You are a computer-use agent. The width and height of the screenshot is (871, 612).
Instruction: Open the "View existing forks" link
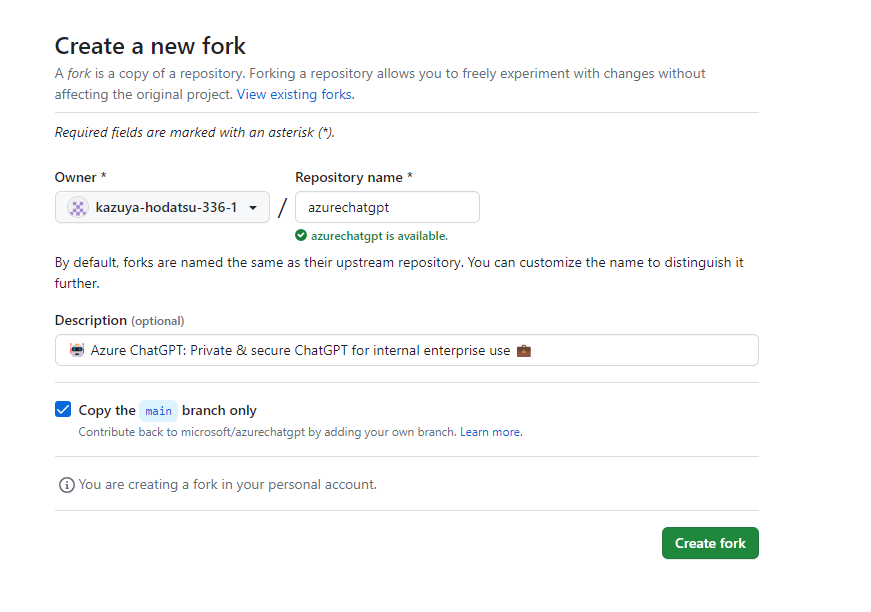click(294, 95)
